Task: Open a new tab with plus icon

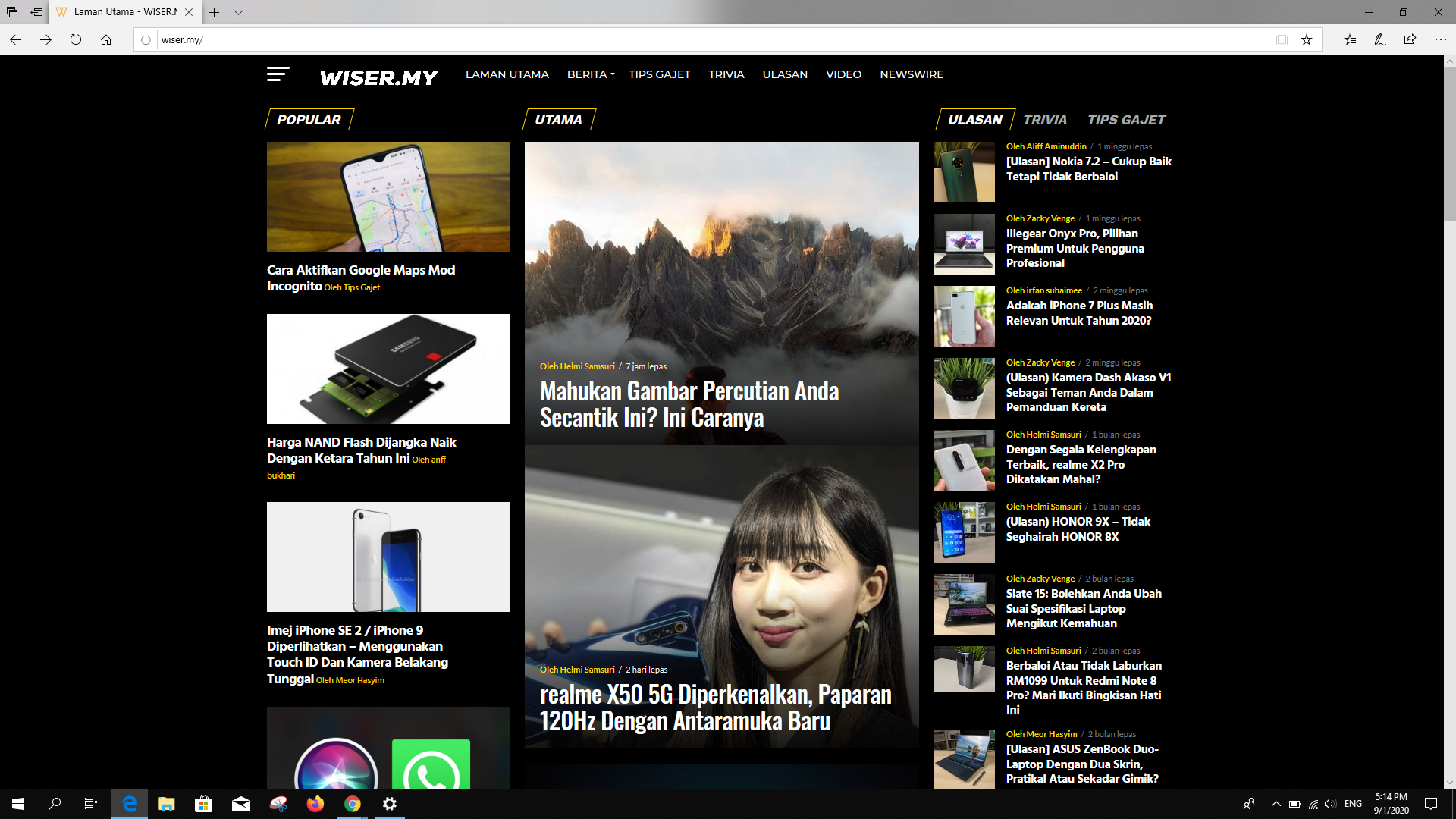Action: (215, 12)
